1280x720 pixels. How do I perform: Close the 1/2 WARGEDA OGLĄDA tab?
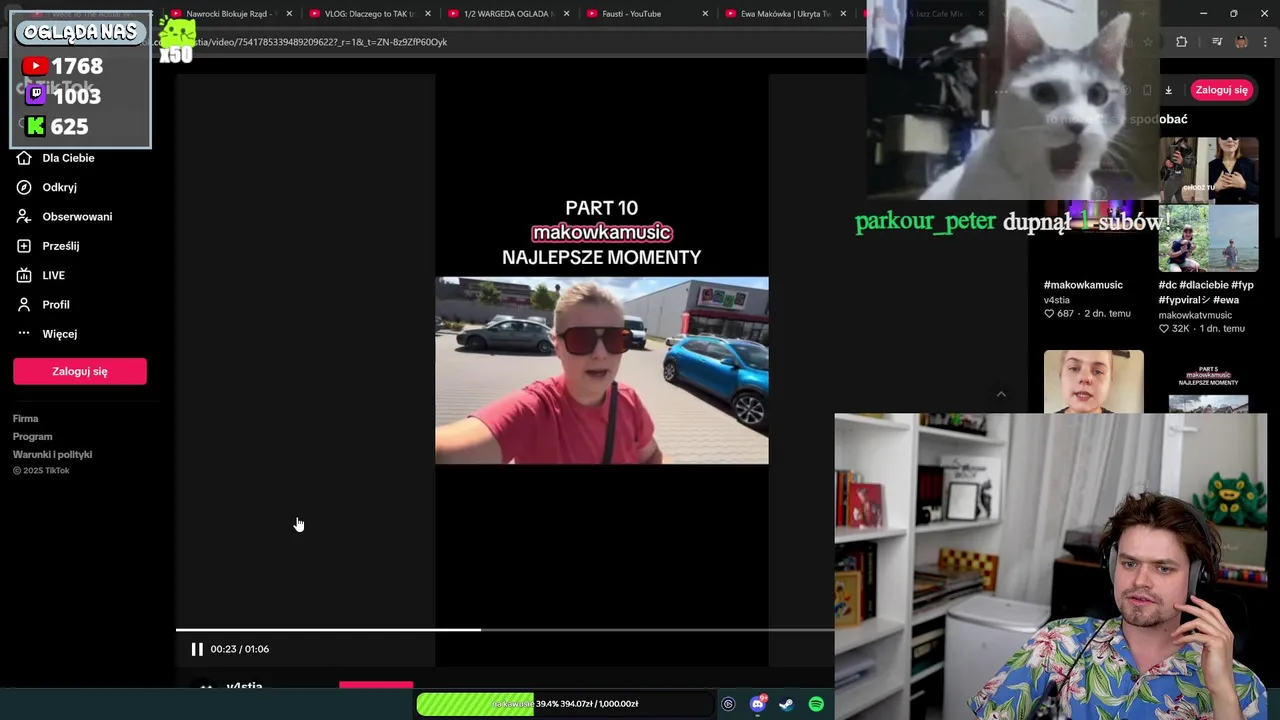(567, 14)
